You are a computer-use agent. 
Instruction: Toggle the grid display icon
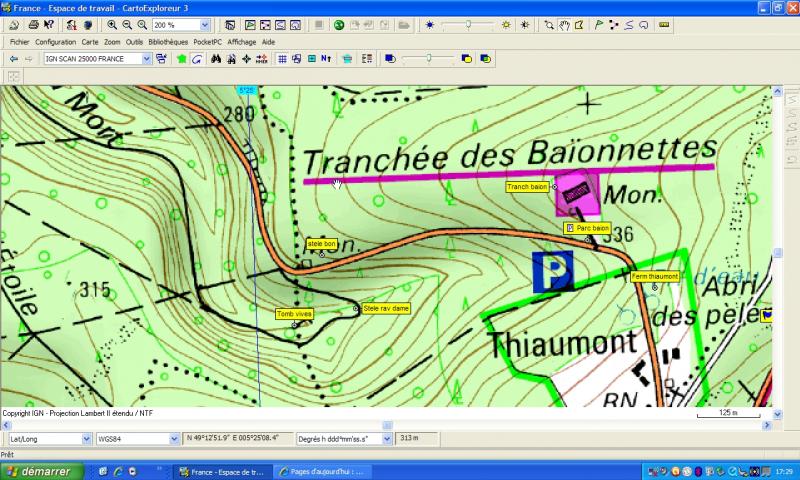[x=282, y=59]
